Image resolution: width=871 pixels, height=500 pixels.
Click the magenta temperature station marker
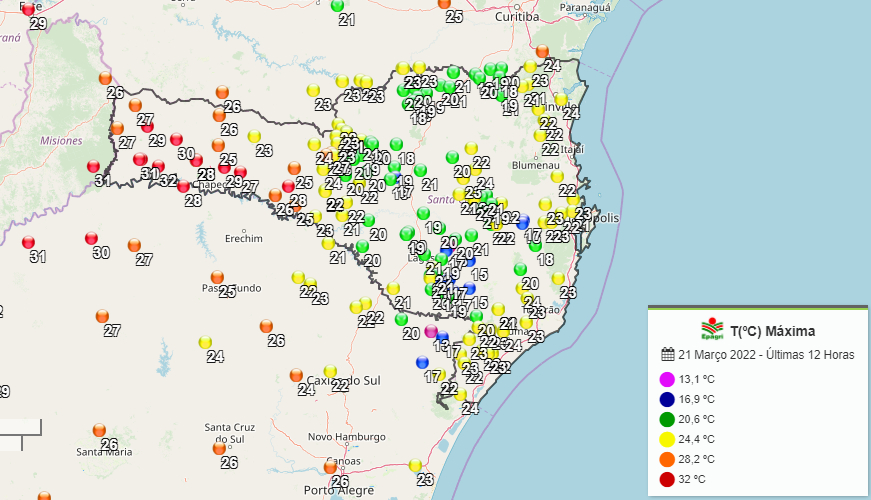click(431, 332)
